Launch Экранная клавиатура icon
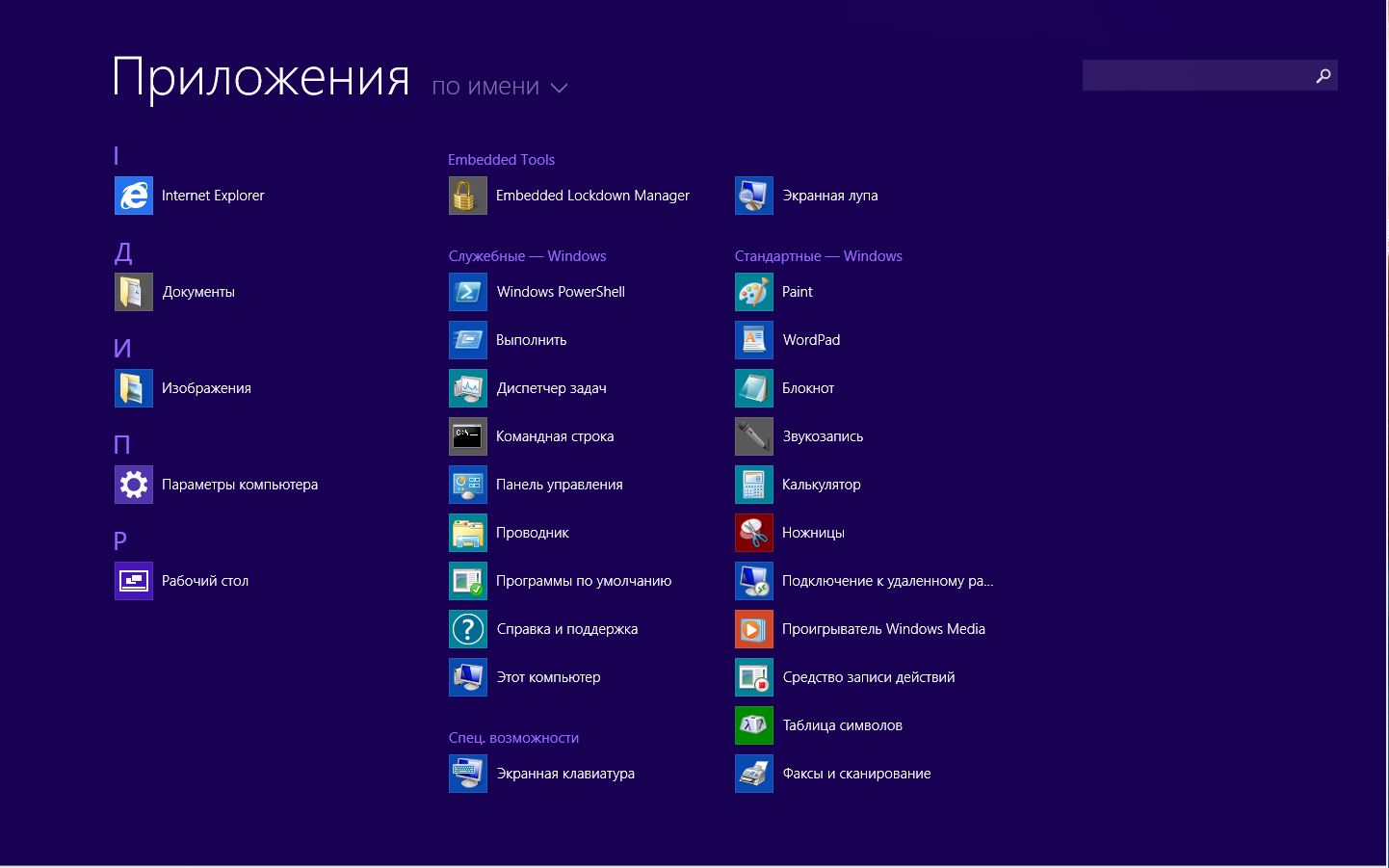1389x868 pixels. pos(468,774)
